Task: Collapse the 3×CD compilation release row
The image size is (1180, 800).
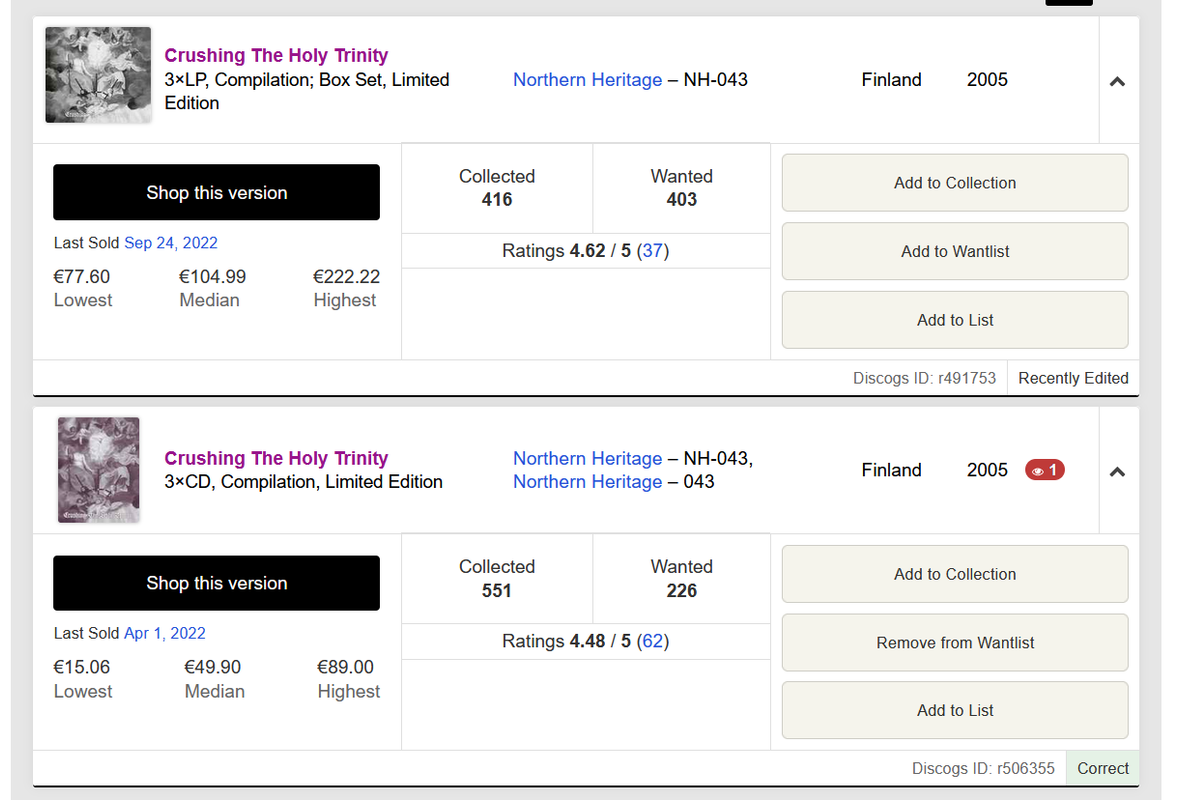Action: tap(1117, 471)
